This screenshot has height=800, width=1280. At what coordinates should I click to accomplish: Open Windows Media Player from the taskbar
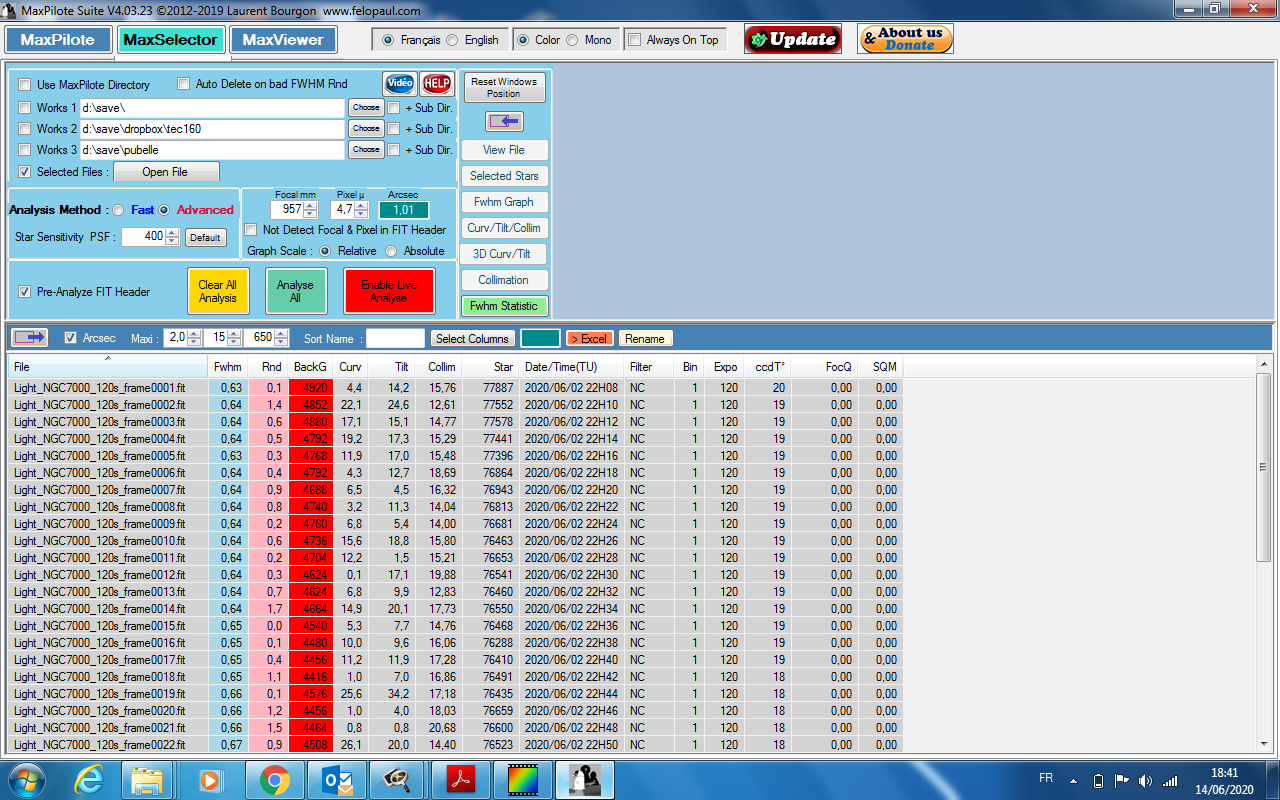(211, 780)
